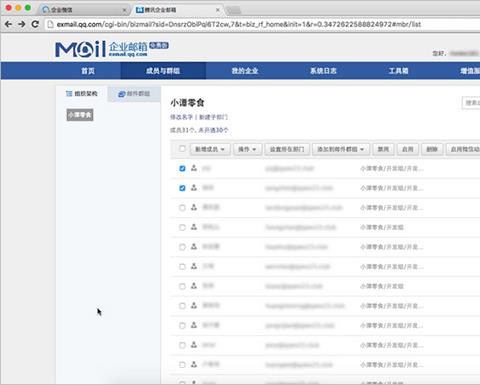Image resolution: width=480 pixels, height=385 pixels.
Task: Close the 企业微信 browser tab
Action: click(124, 10)
